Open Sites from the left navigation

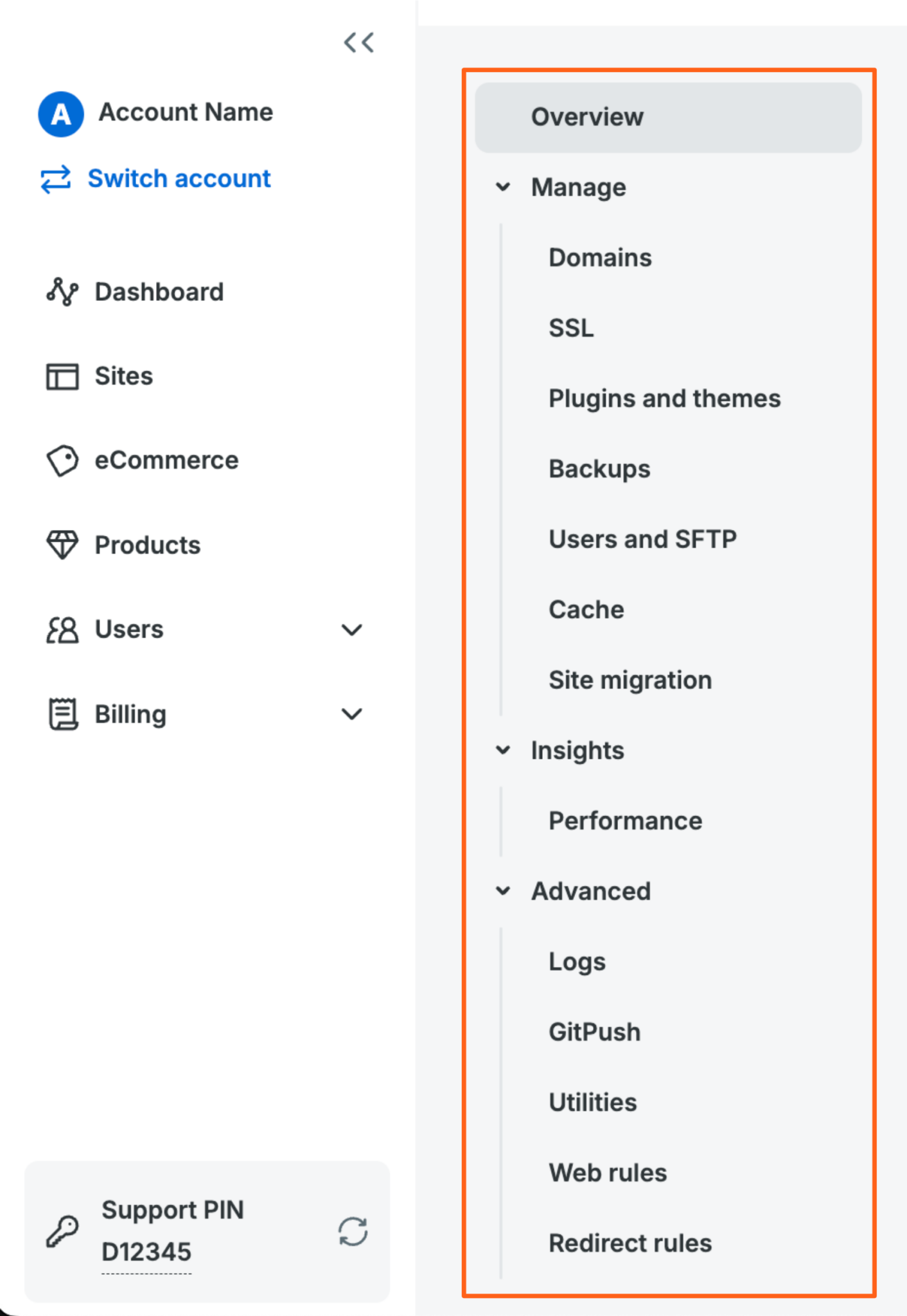(123, 376)
